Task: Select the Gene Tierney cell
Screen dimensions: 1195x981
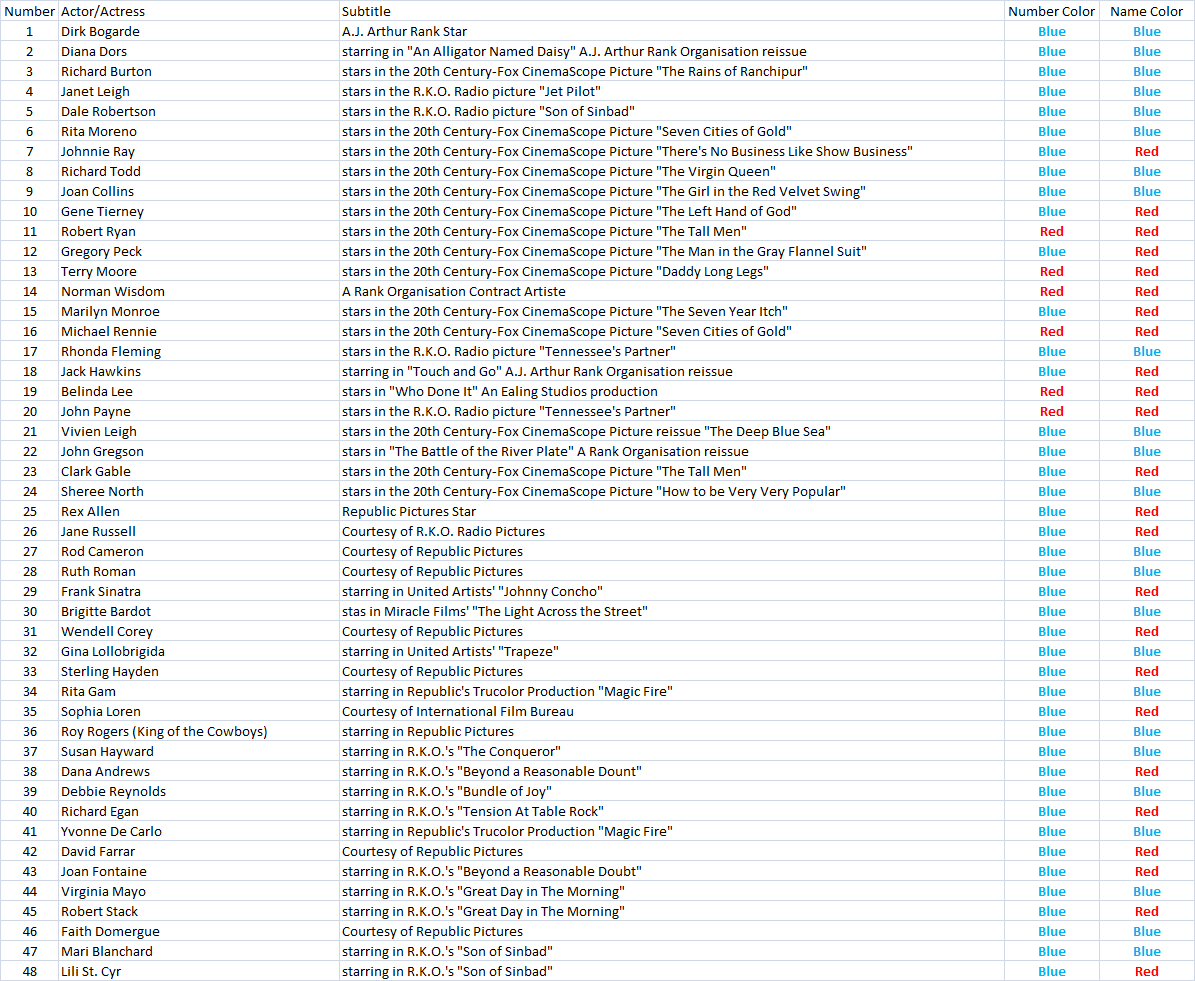Action: tap(199, 211)
